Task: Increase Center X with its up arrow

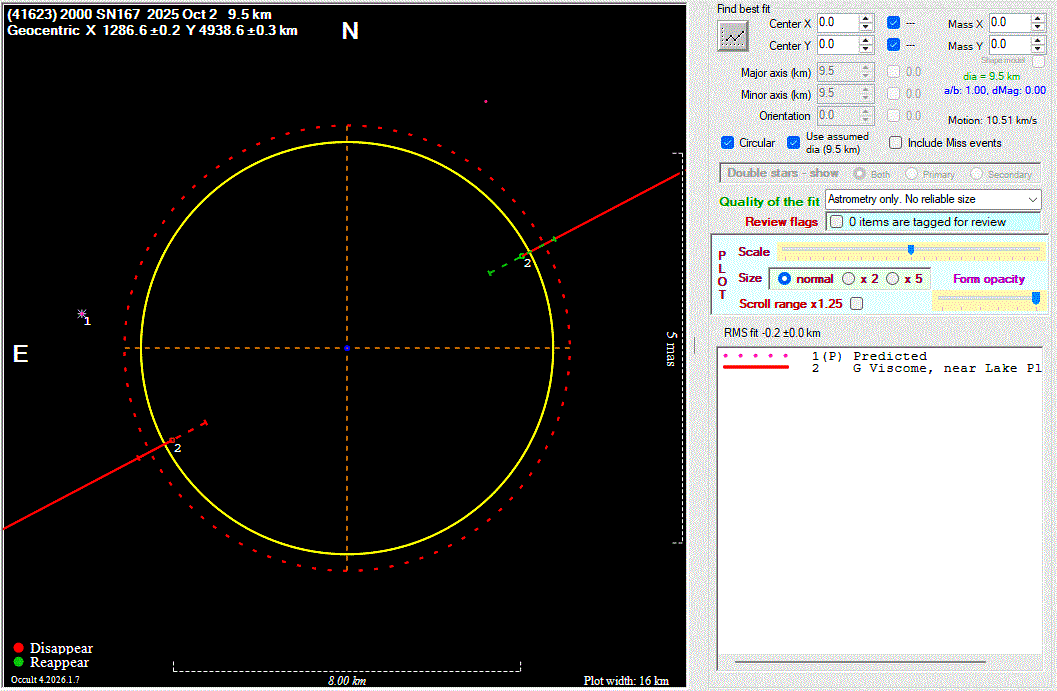Action: click(866, 18)
